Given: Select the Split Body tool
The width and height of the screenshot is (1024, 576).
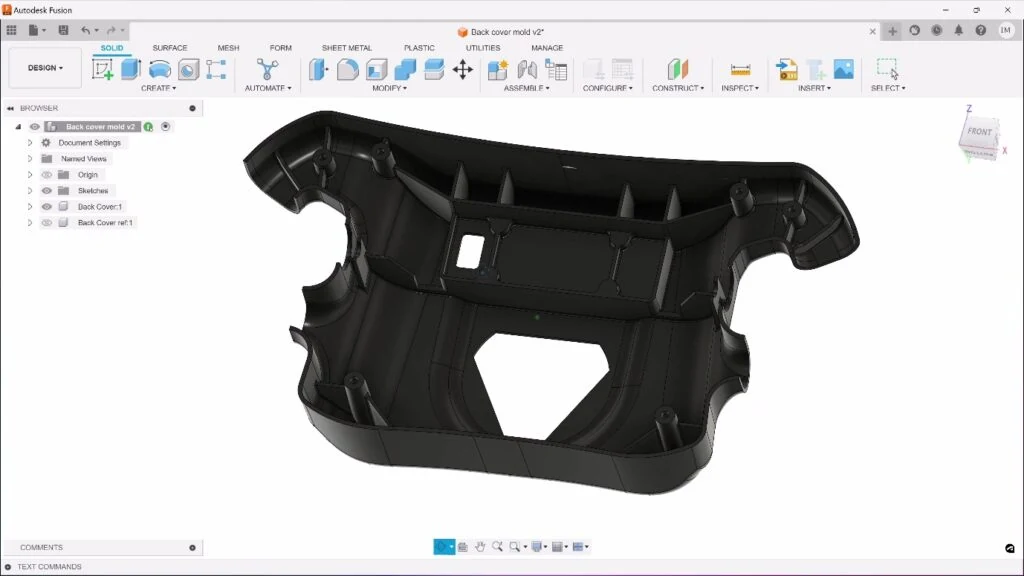Looking at the screenshot, I should point(434,69).
